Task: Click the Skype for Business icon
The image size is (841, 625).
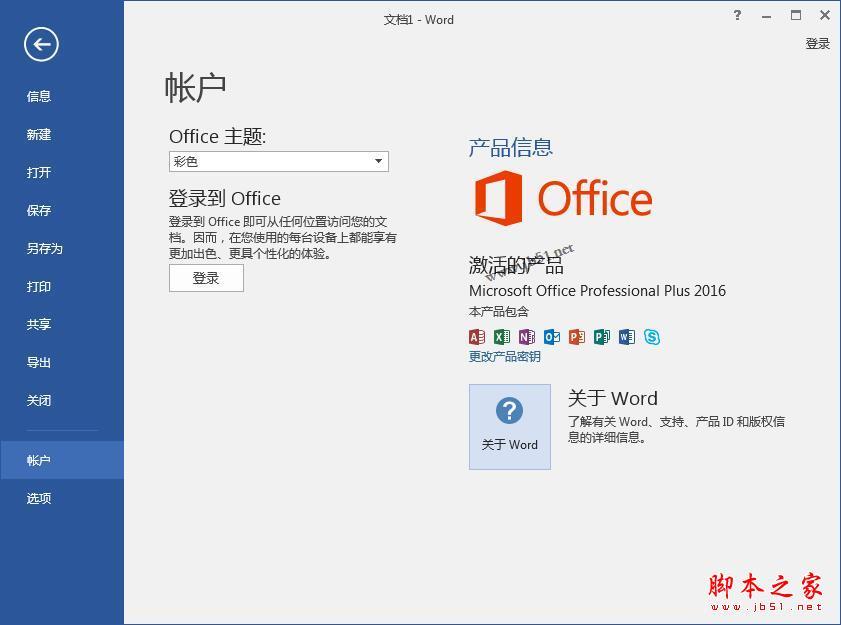Action: pyautogui.click(x=652, y=336)
